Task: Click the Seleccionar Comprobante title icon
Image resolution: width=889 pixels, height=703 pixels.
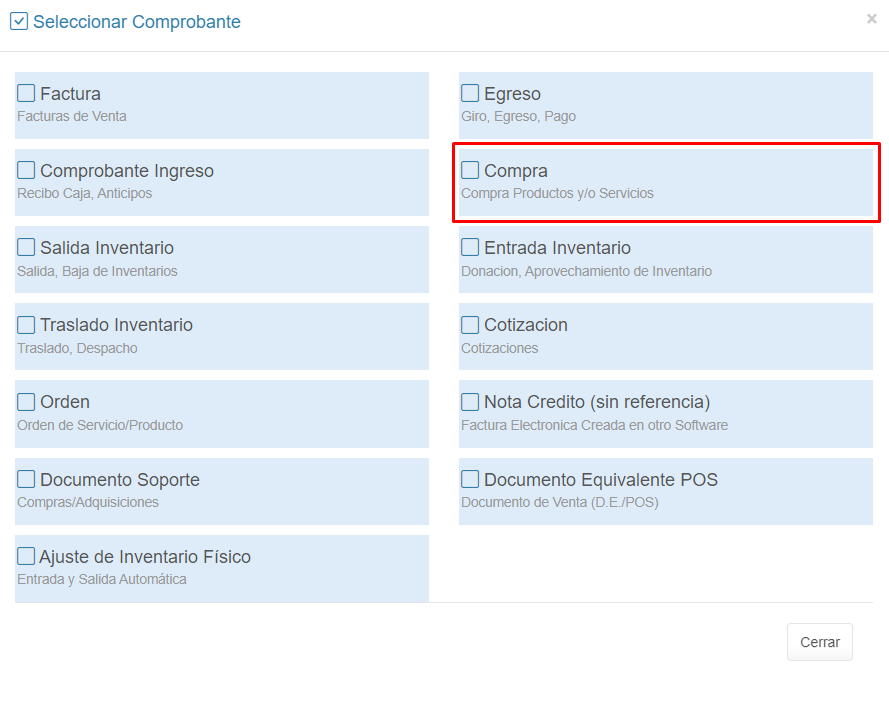Action: point(19,21)
